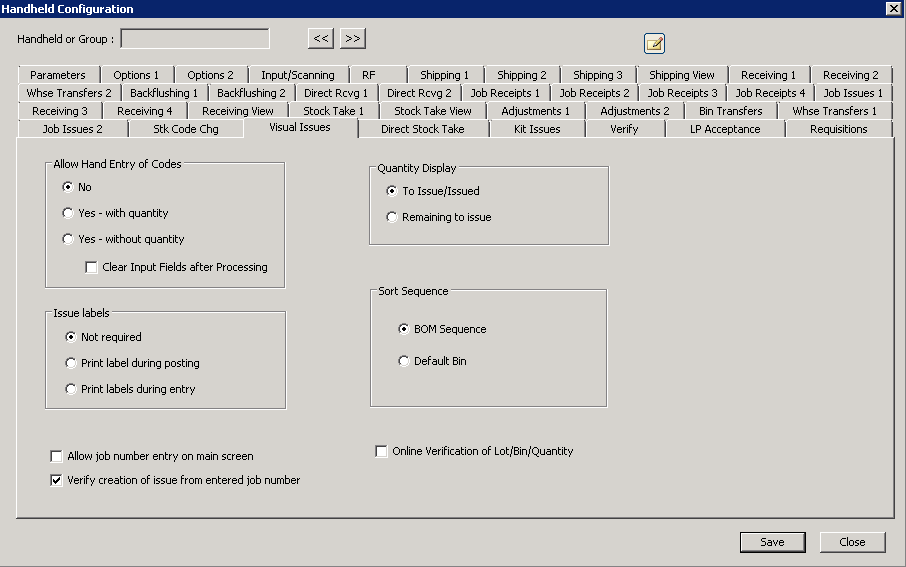This screenshot has height=567, width=906.
Task: Go to previous handheld with << button
Action: 320,39
